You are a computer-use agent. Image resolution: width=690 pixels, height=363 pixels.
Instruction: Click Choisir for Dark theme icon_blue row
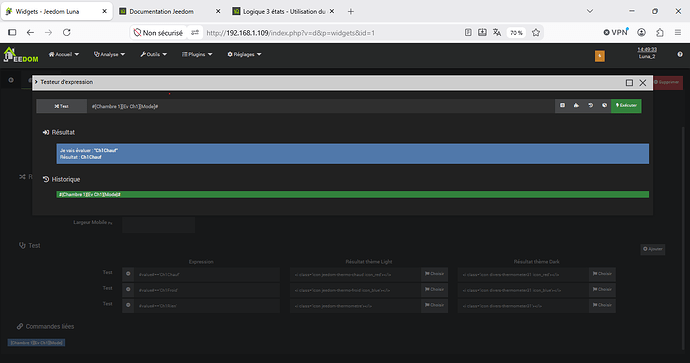602,290
